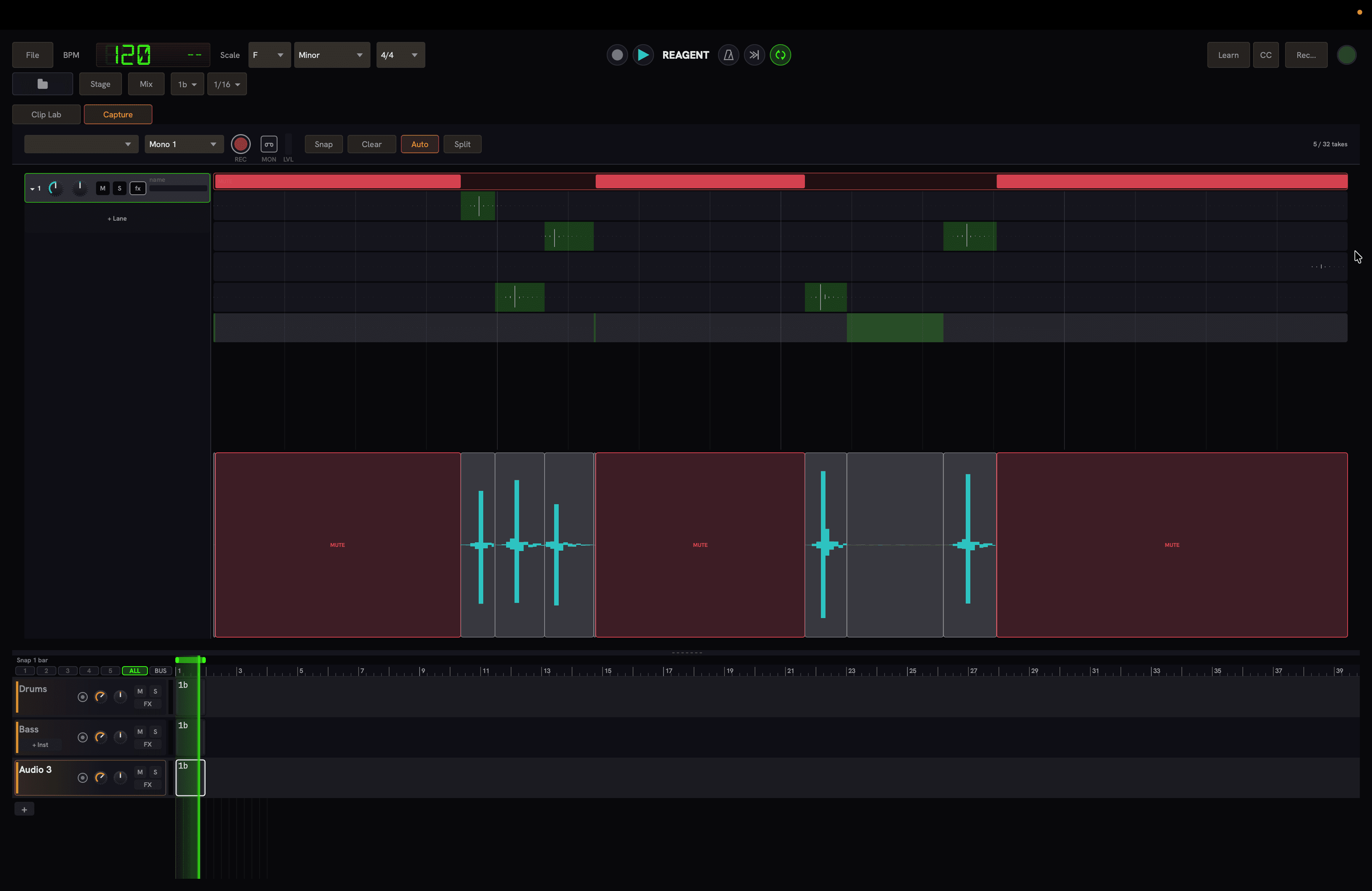The width and height of the screenshot is (1372, 891).
Task: Mute the Bass track
Action: pyautogui.click(x=140, y=731)
